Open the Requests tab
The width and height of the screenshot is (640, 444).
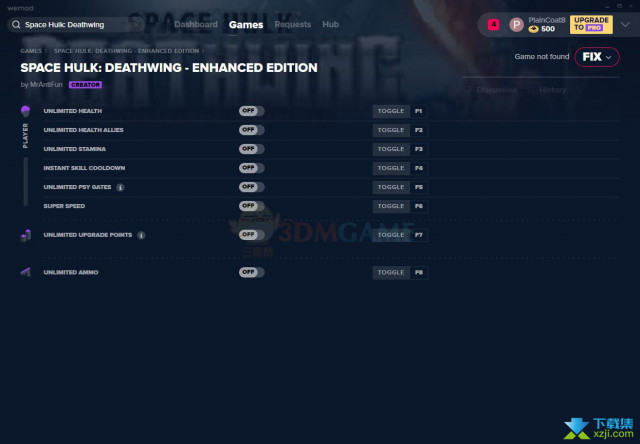pos(293,24)
